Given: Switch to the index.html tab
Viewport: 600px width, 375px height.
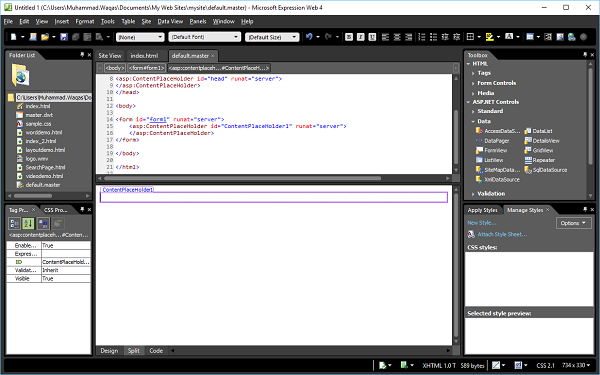Looking at the screenshot, I should (144, 55).
